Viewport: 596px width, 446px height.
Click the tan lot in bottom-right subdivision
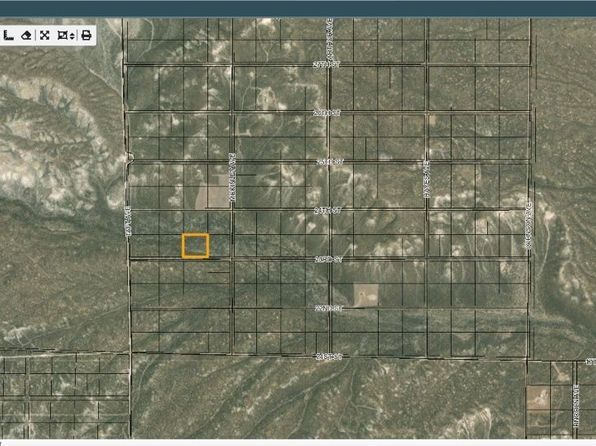tap(538, 398)
